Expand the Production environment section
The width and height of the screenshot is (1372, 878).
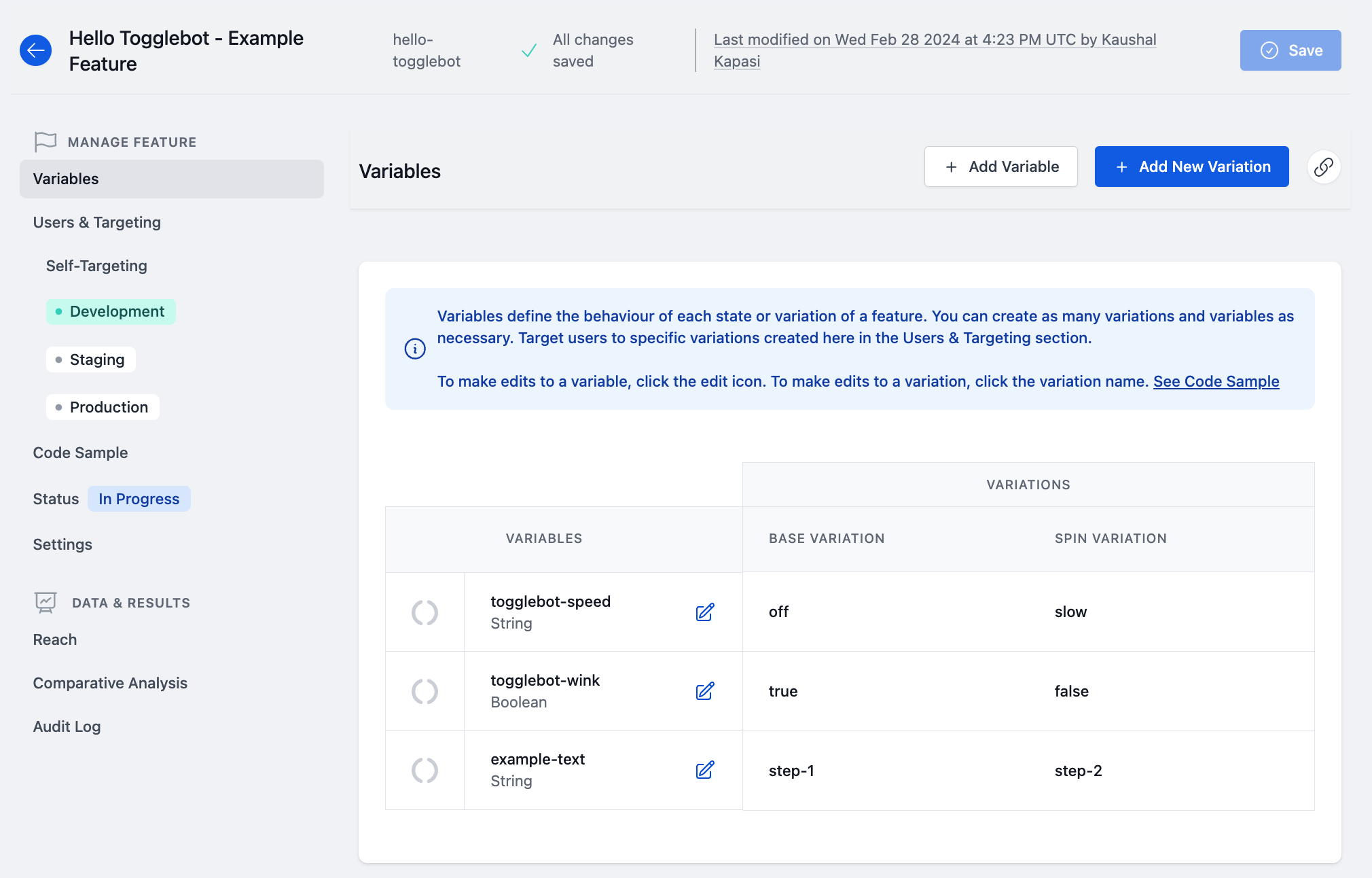coord(108,406)
